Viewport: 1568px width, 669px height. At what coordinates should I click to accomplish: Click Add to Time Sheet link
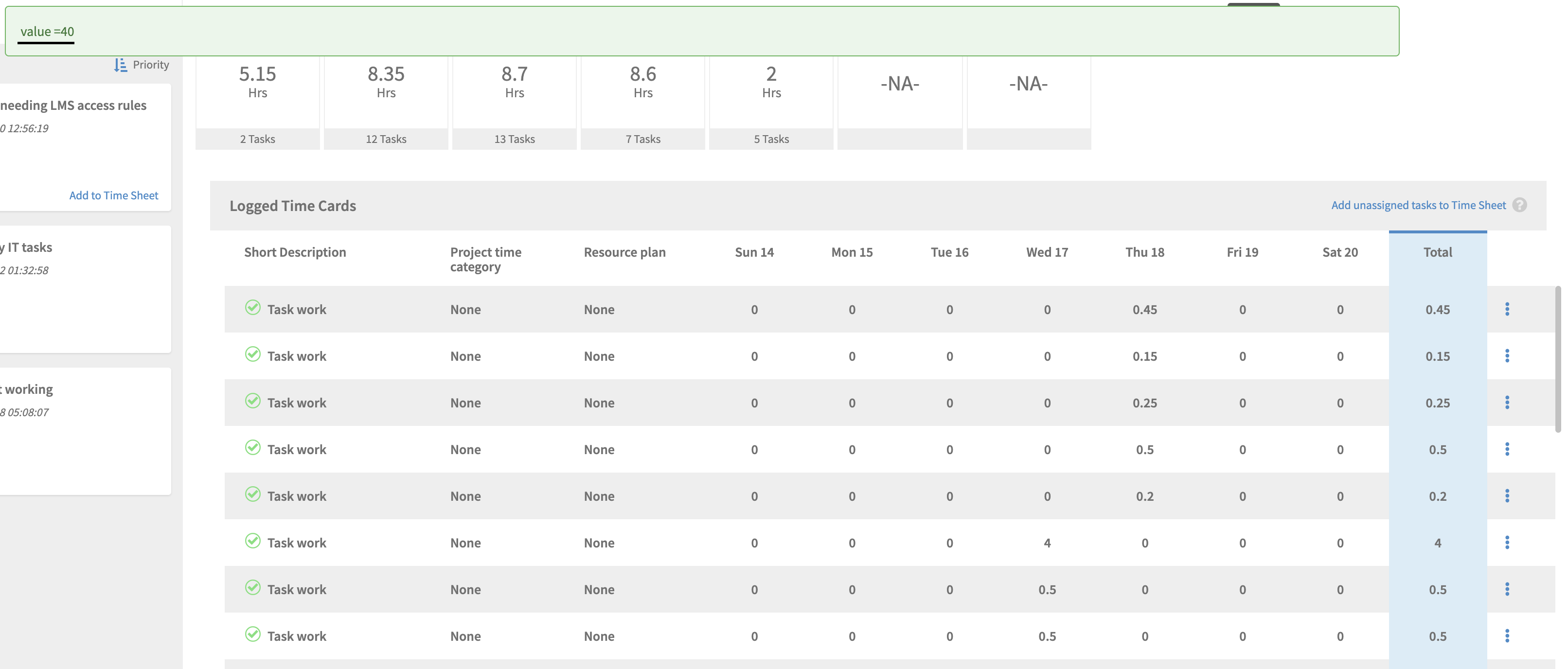113,195
